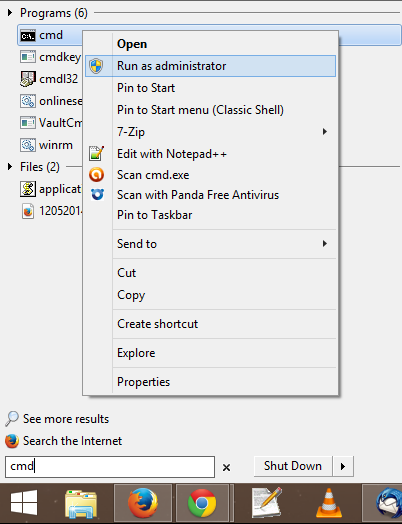The height and width of the screenshot is (524, 402).
Task: Launch Google Chrome from the taskbar
Action: point(202,503)
